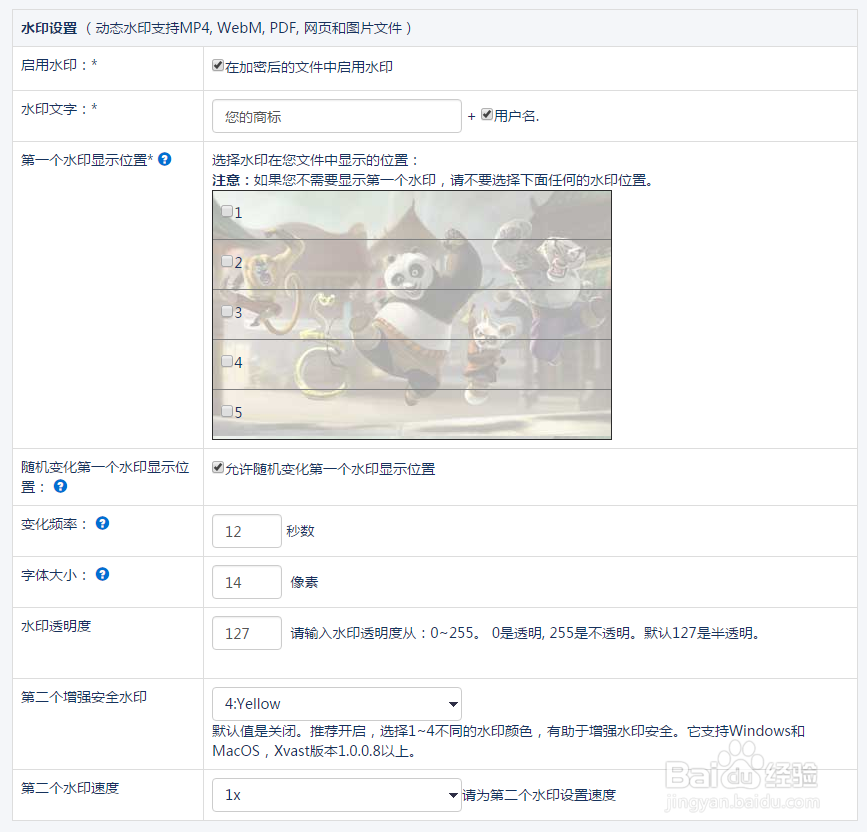867x832 pixels.
Task: Toggle 允许随机变化第一个水印显示位置 checkbox
Action: tap(218, 468)
